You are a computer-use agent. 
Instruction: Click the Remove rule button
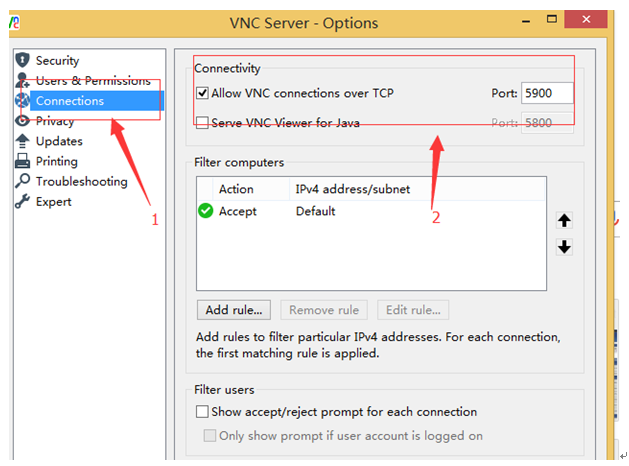tap(324, 310)
